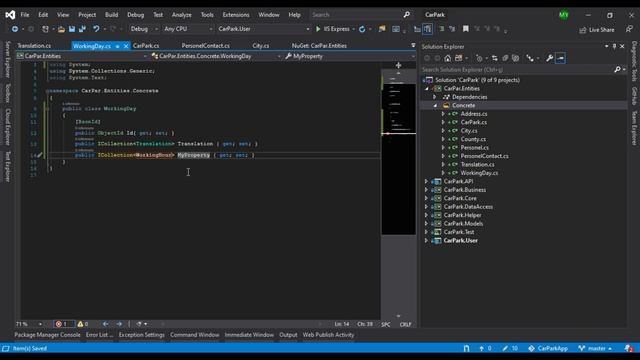Open the Any CPU platform dropdown
This screenshot has width=640, height=360.
(x=188, y=29)
